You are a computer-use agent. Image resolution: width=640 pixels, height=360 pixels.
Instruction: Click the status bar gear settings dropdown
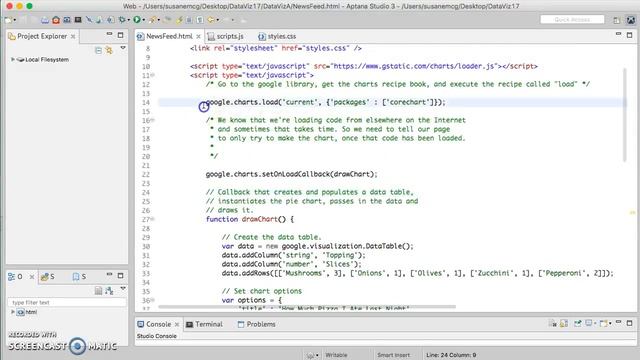point(312,355)
